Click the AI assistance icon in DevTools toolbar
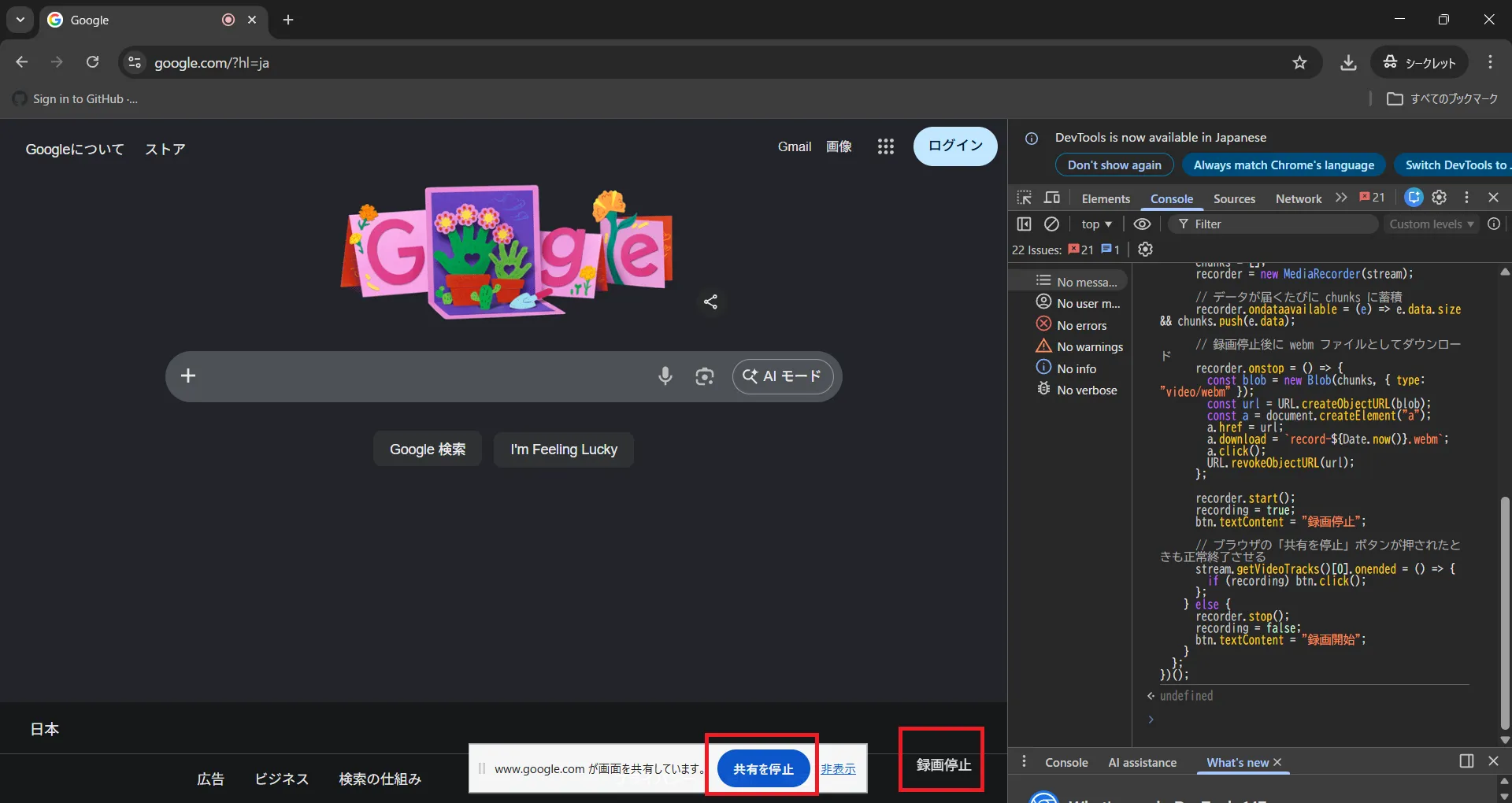The width and height of the screenshot is (1512, 803). coord(1414,198)
